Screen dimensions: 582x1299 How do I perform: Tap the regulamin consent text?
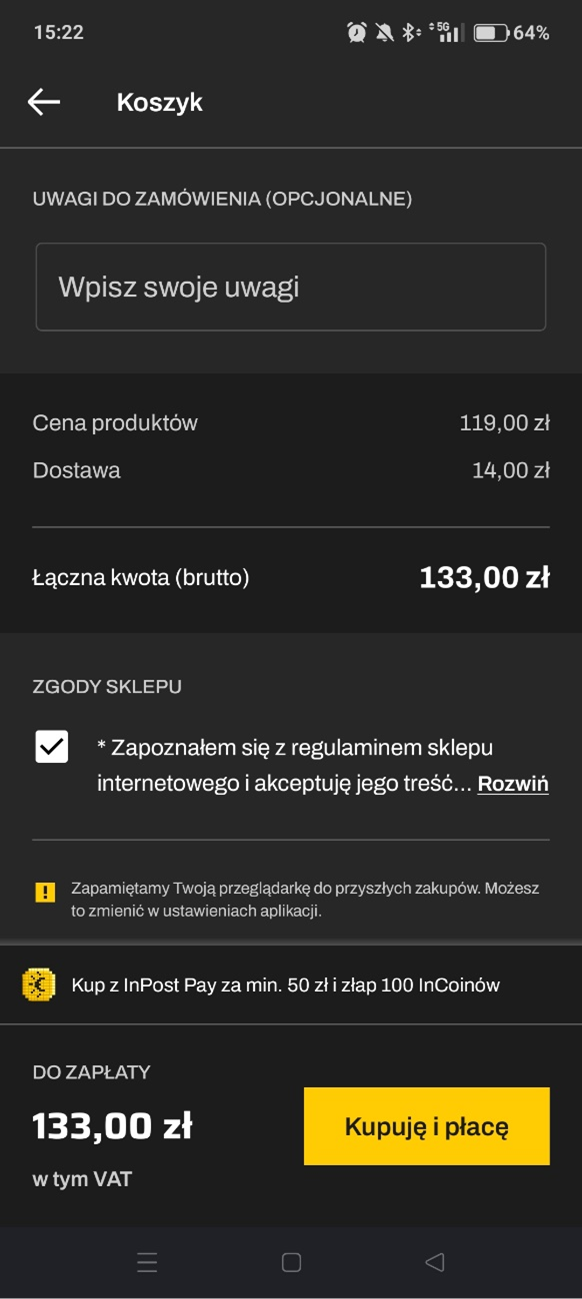286,766
